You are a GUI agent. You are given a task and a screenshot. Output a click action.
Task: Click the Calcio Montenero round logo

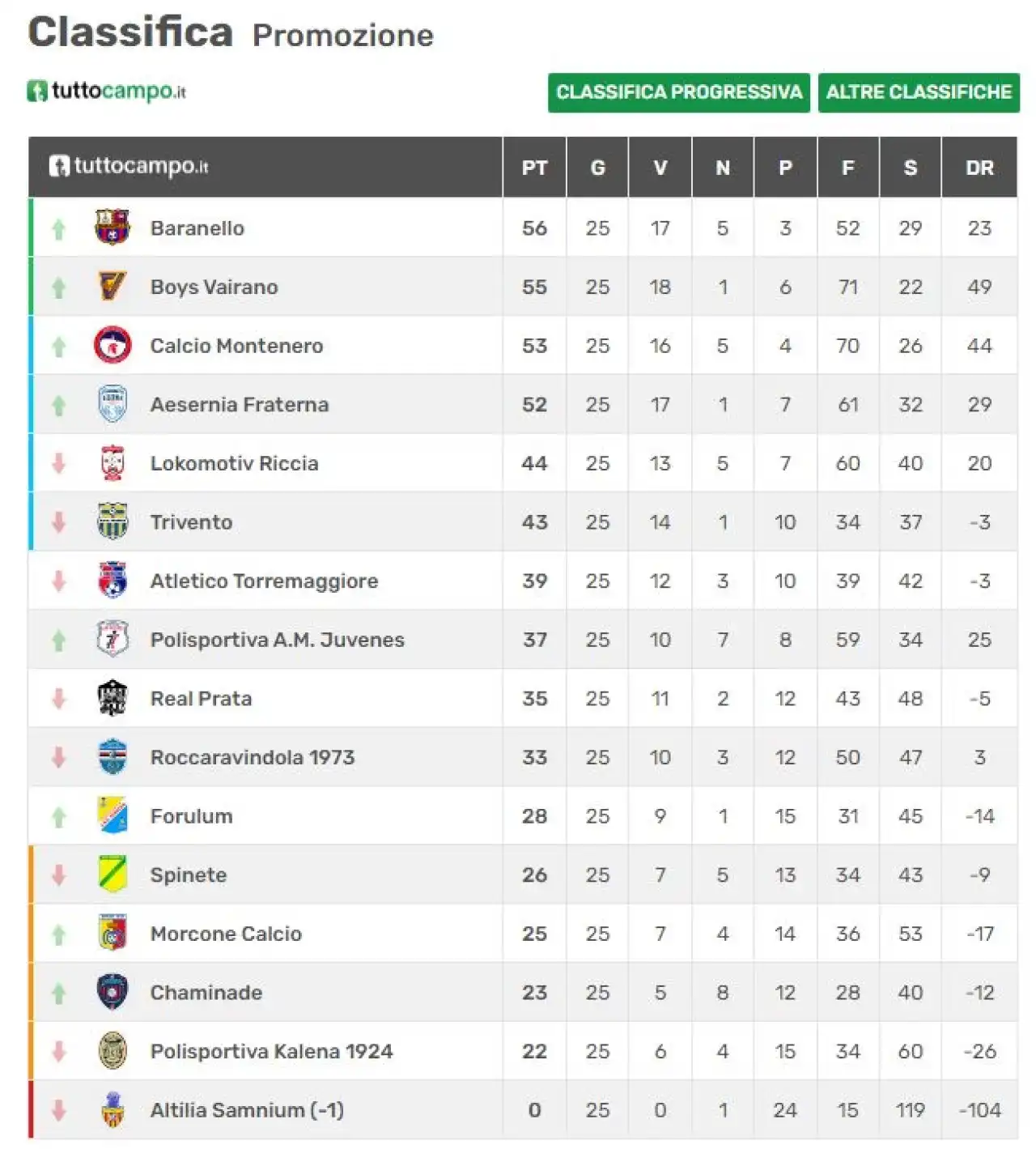click(x=112, y=346)
